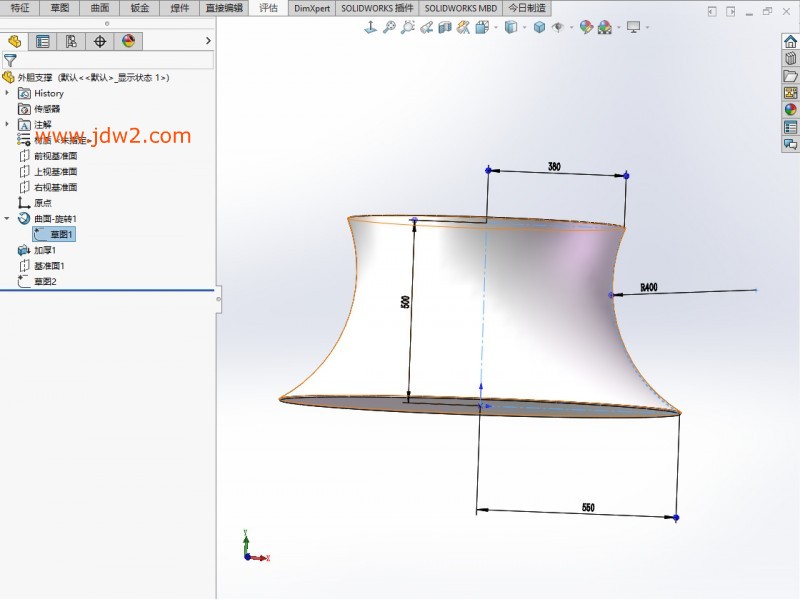Select 加厚1 feature in the tree
This screenshot has height=599, width=800.
click(x=45, y=250)
